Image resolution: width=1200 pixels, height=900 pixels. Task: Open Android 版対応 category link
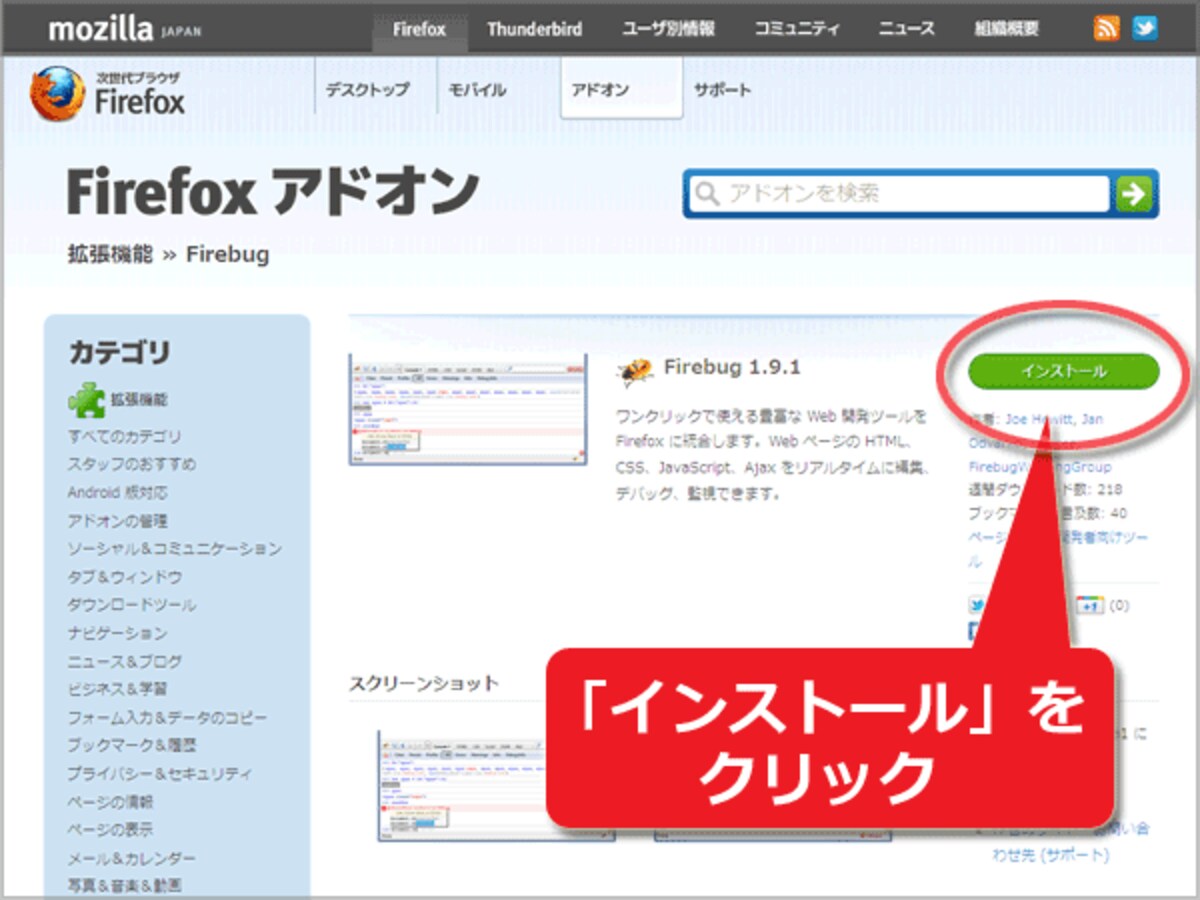pos(117,492)
